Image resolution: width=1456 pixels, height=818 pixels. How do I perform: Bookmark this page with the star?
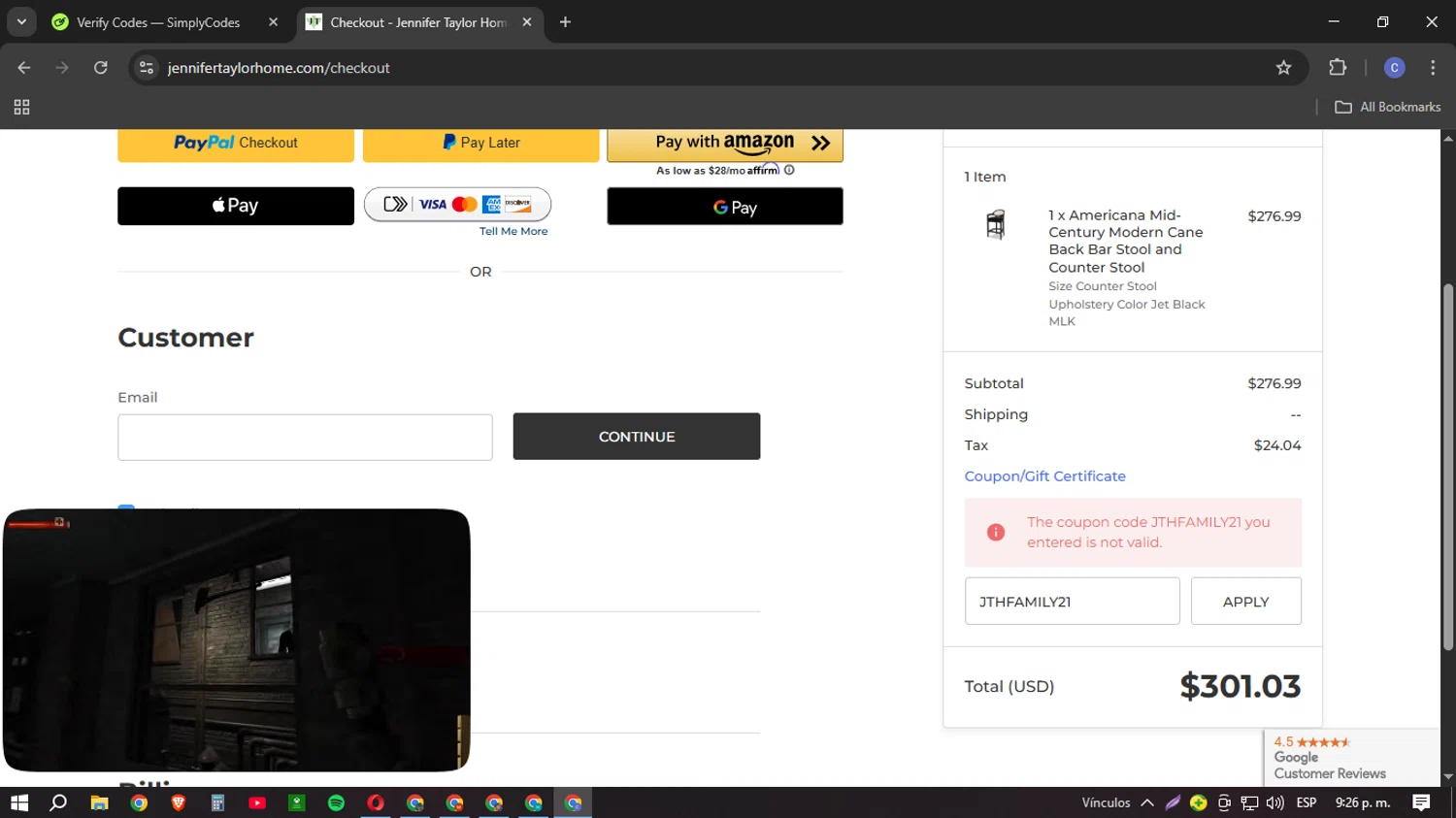(x=1283, y=67)
